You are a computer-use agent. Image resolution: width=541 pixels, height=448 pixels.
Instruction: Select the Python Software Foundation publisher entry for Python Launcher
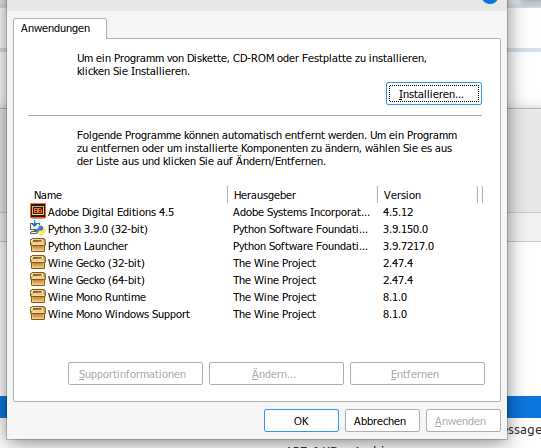[x=301, y=246]
